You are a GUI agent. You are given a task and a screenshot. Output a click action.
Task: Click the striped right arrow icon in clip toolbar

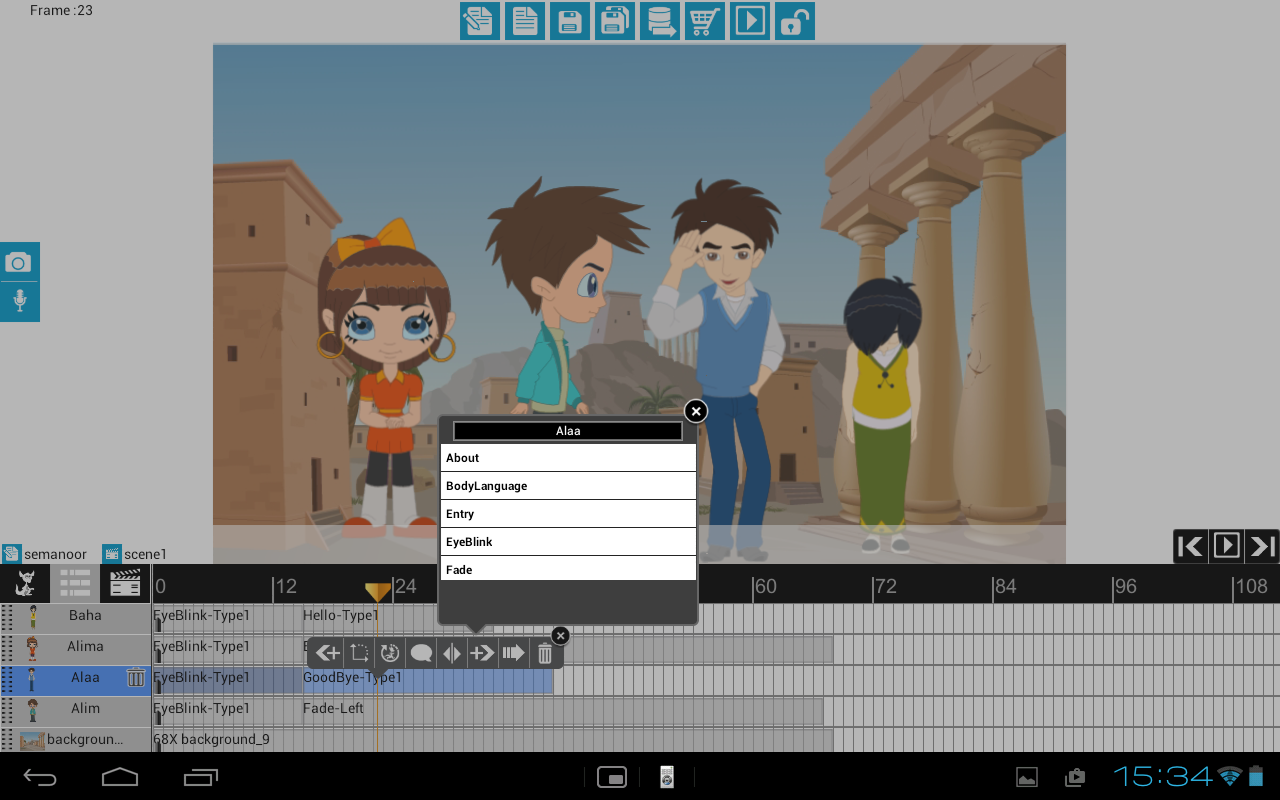click(x=514, y=653)
